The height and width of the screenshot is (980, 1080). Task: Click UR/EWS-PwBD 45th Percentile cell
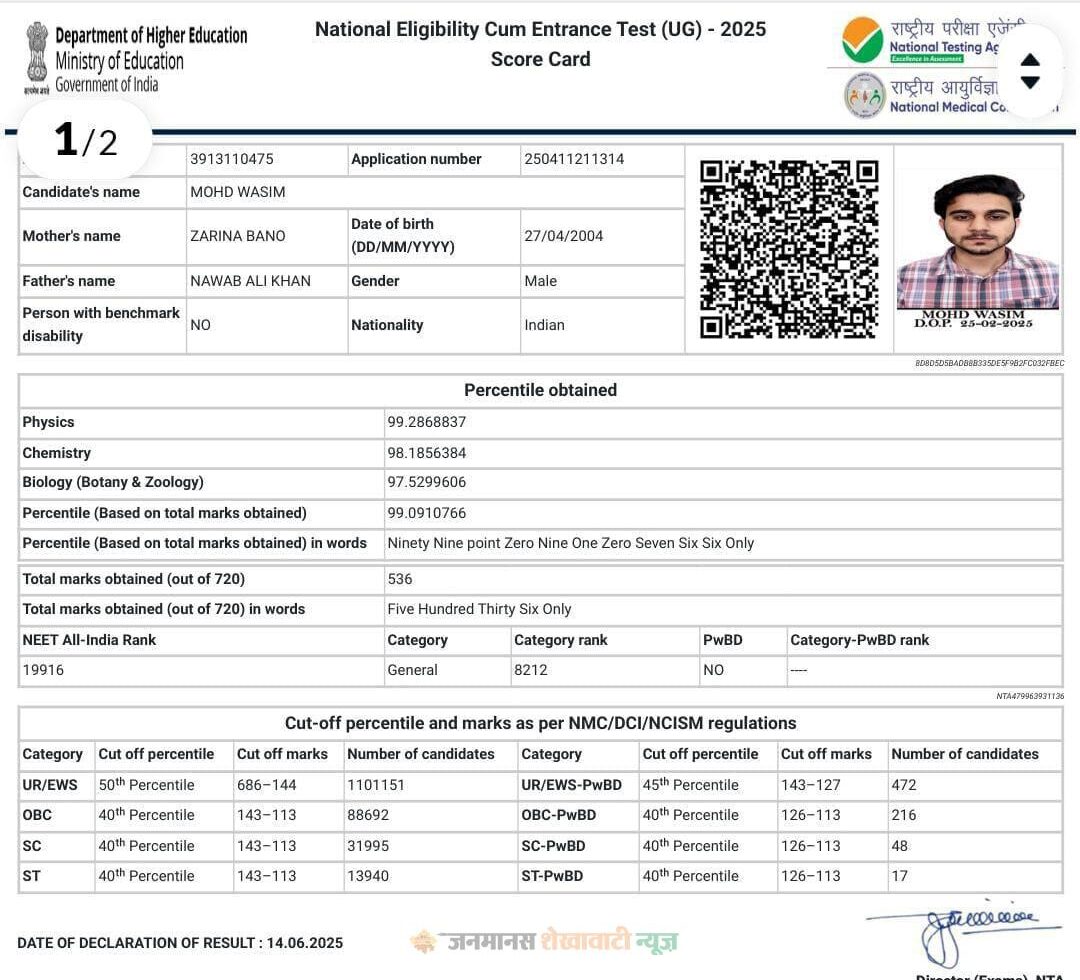coord(708,785)
